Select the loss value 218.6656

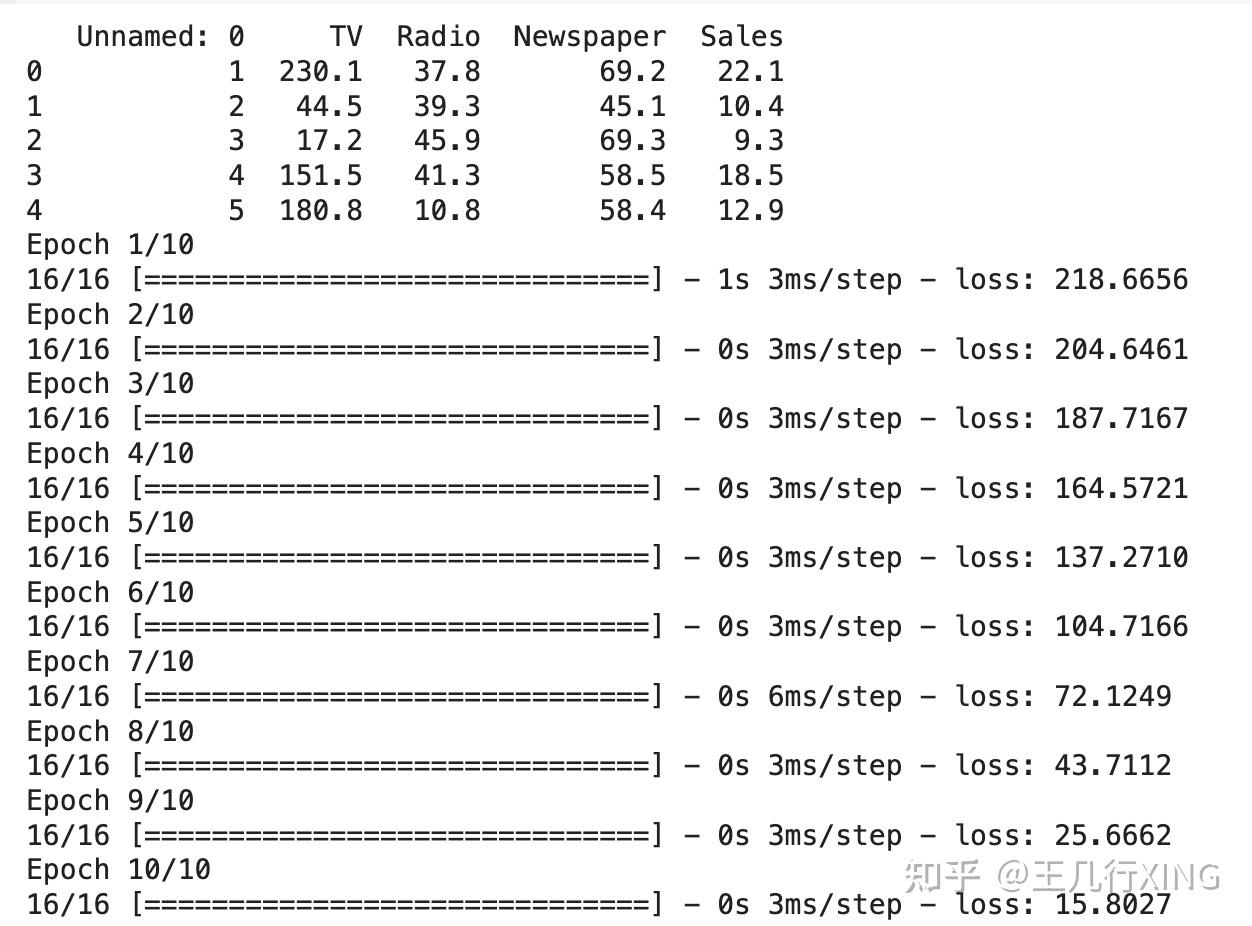1121,280
